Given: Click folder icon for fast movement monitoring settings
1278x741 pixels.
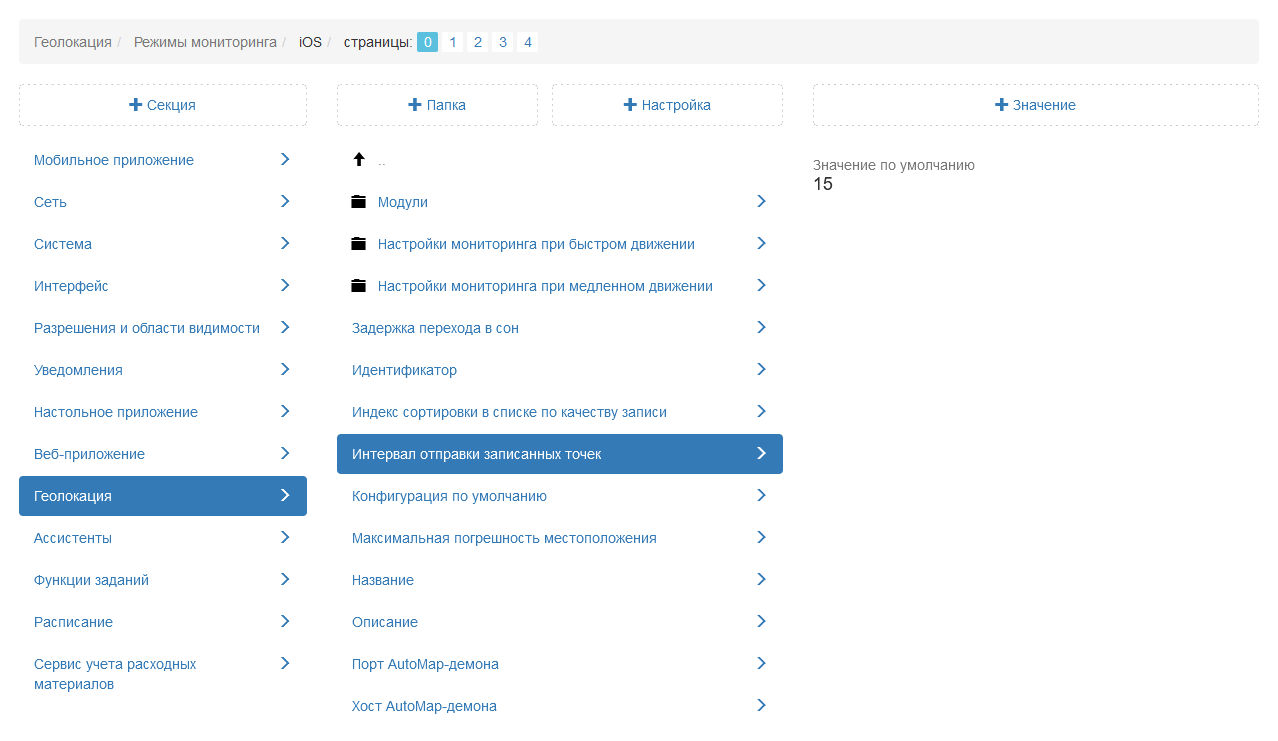Looking at the screenshot, I should (x=359, y=244).
